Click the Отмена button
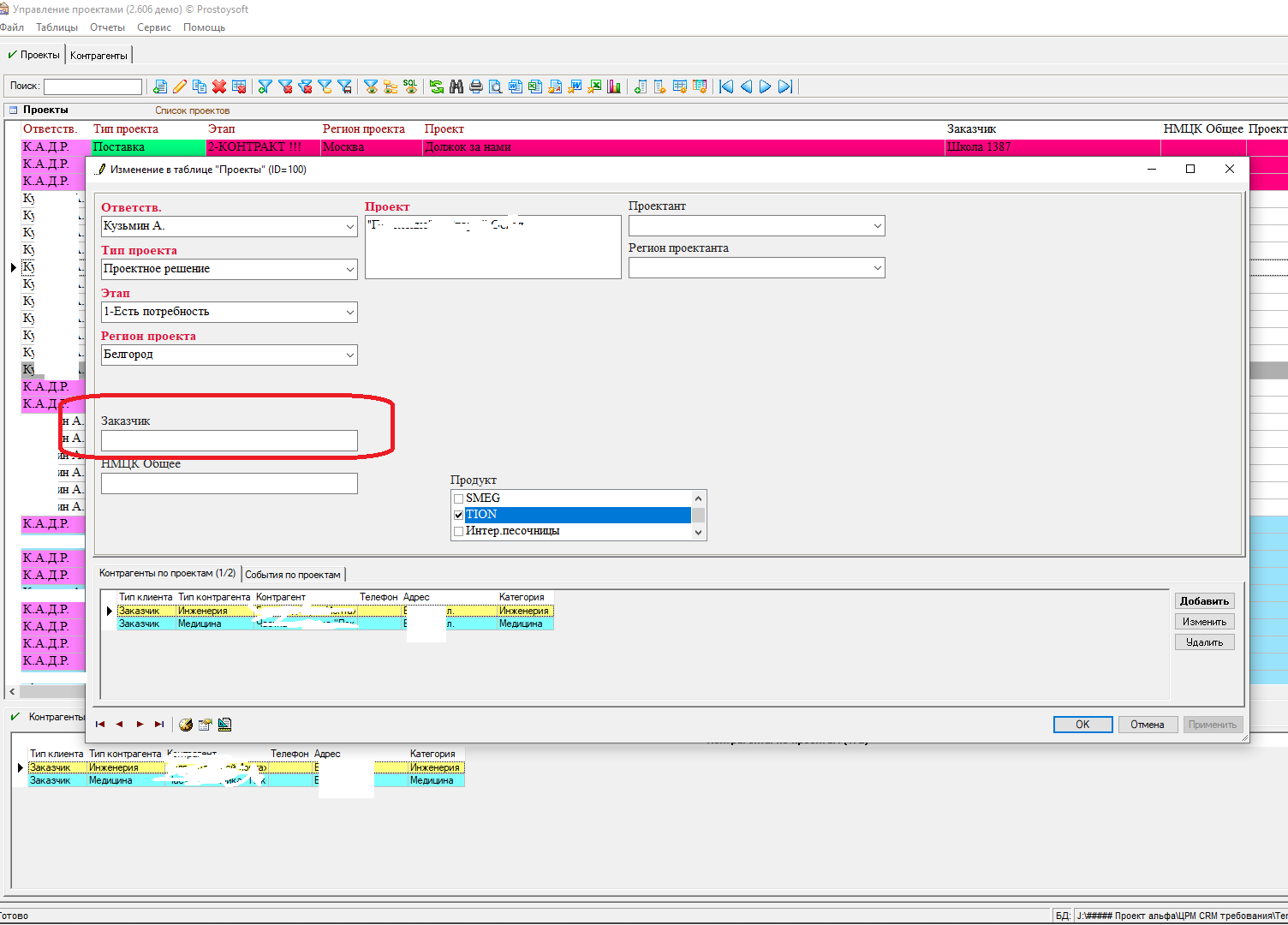The height and width of the screenshot is (925, 1288). [x=1147, y=725]
